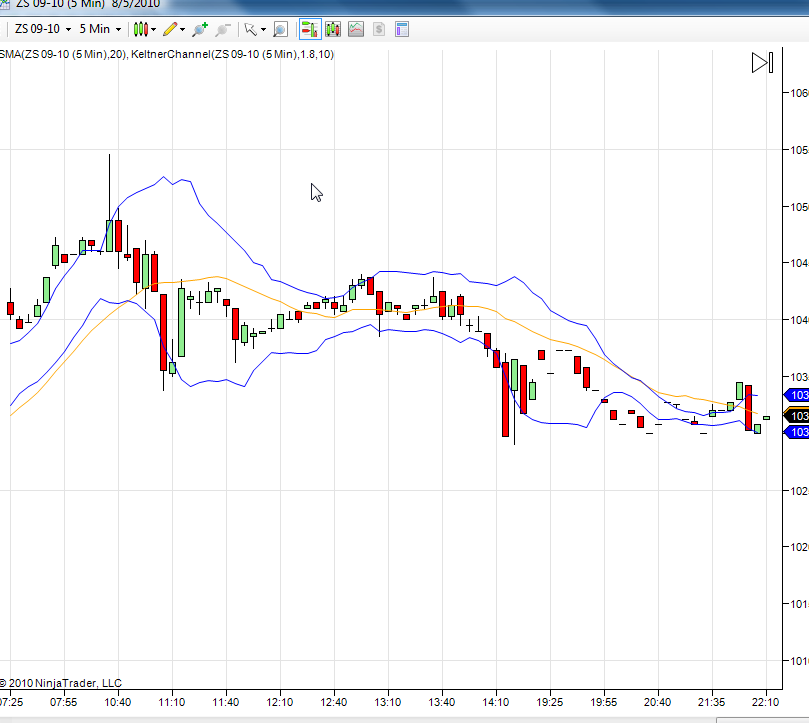Expand the chart style dropdown arrow
Screen dimensions: 809x723
click(154, 29)
